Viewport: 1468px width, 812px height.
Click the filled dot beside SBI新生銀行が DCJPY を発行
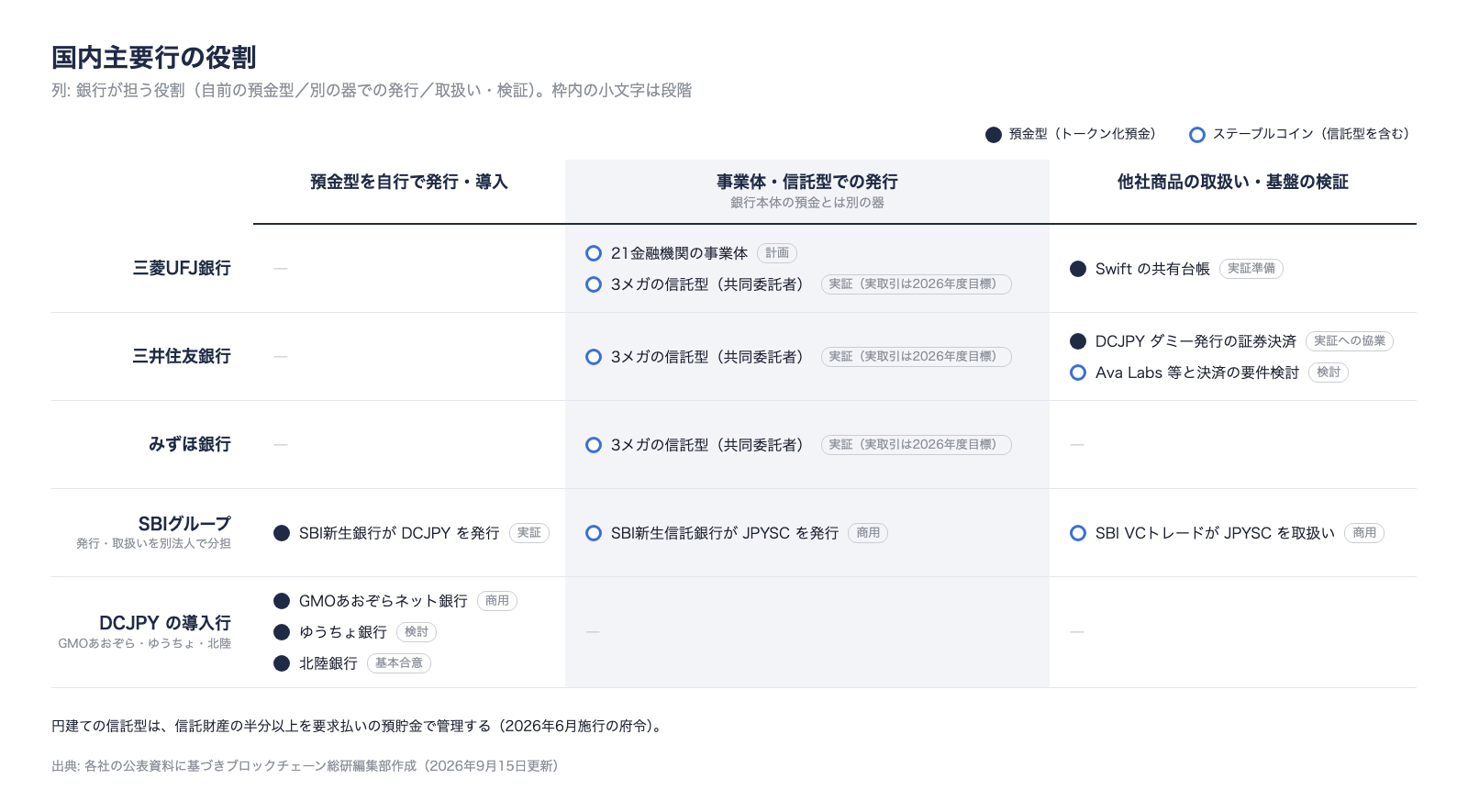coord(282,533)
